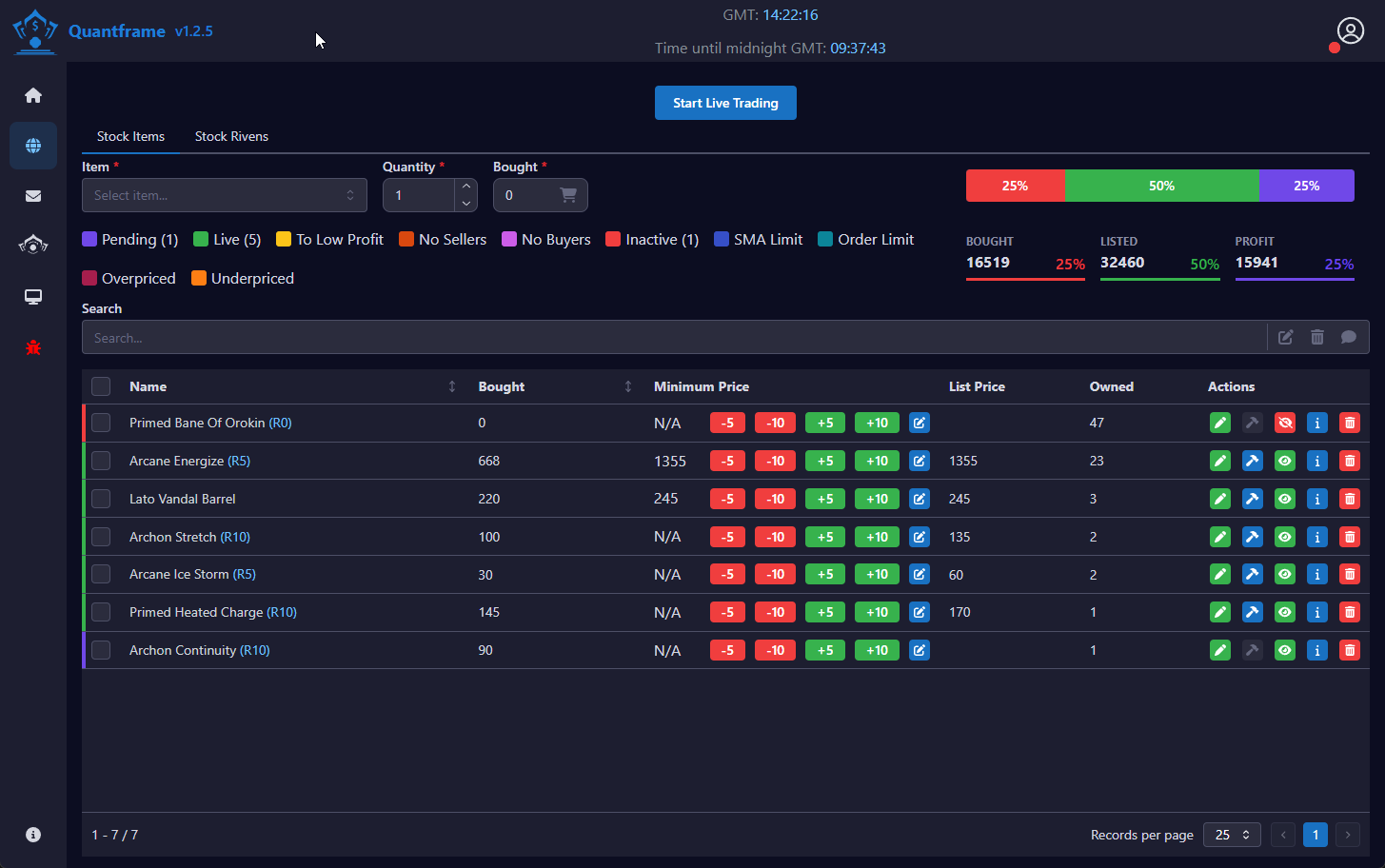Go to the previous page arrow
The width and height of the screenshot is (1385, 868).
[1283, 835]
